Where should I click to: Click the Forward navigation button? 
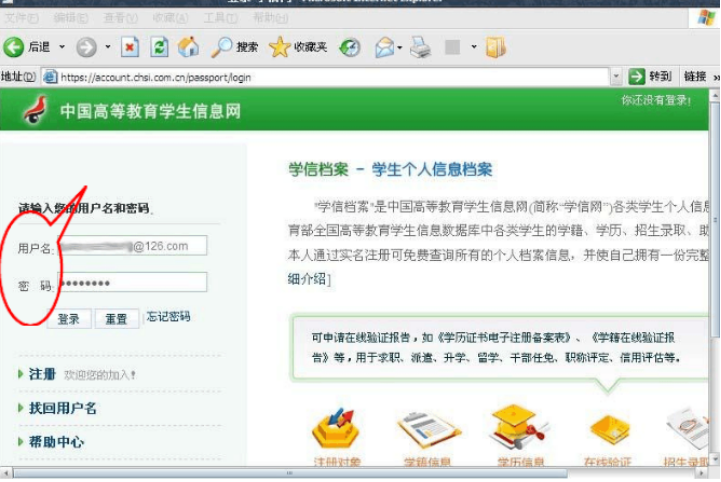(86, 47)
